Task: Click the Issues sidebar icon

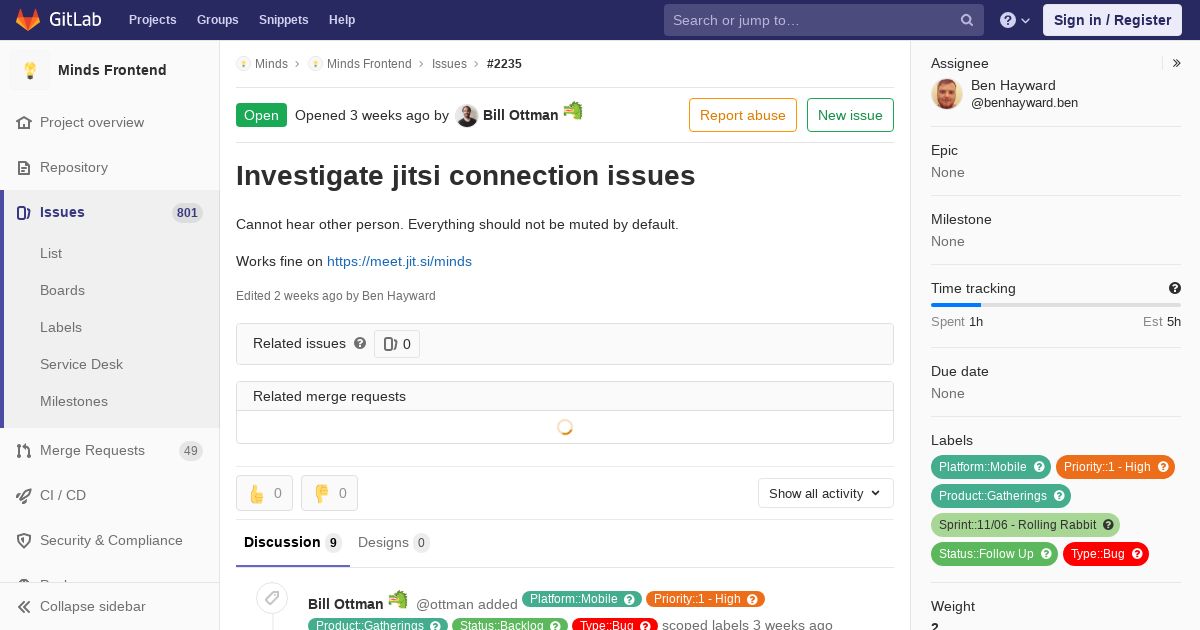Action: click(x=25, y=212)
